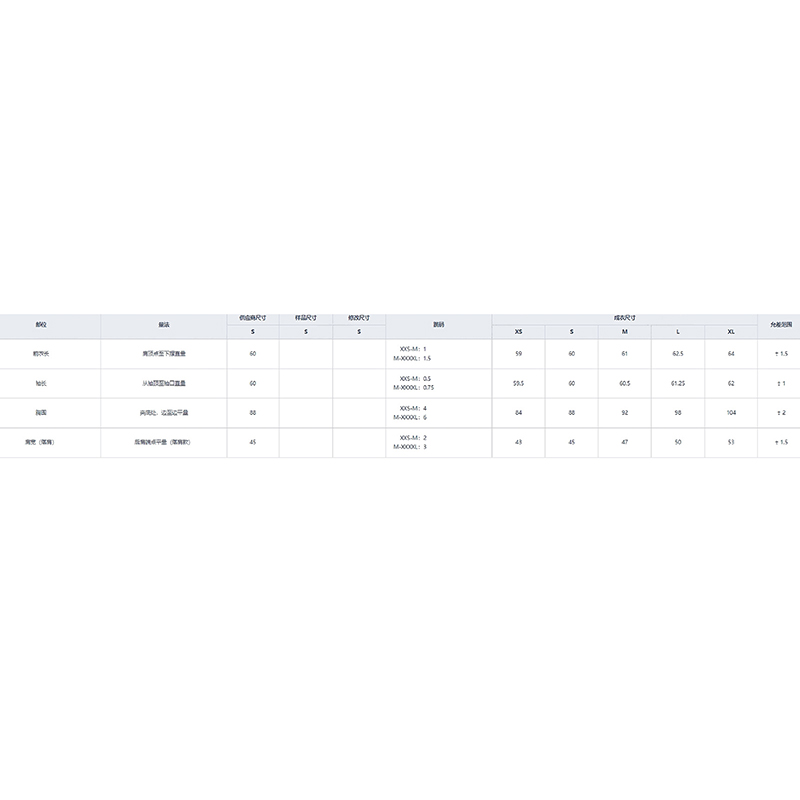Select the 59.5 value under XS
This screenshot has height=800, width=800.
coord(518,383)
